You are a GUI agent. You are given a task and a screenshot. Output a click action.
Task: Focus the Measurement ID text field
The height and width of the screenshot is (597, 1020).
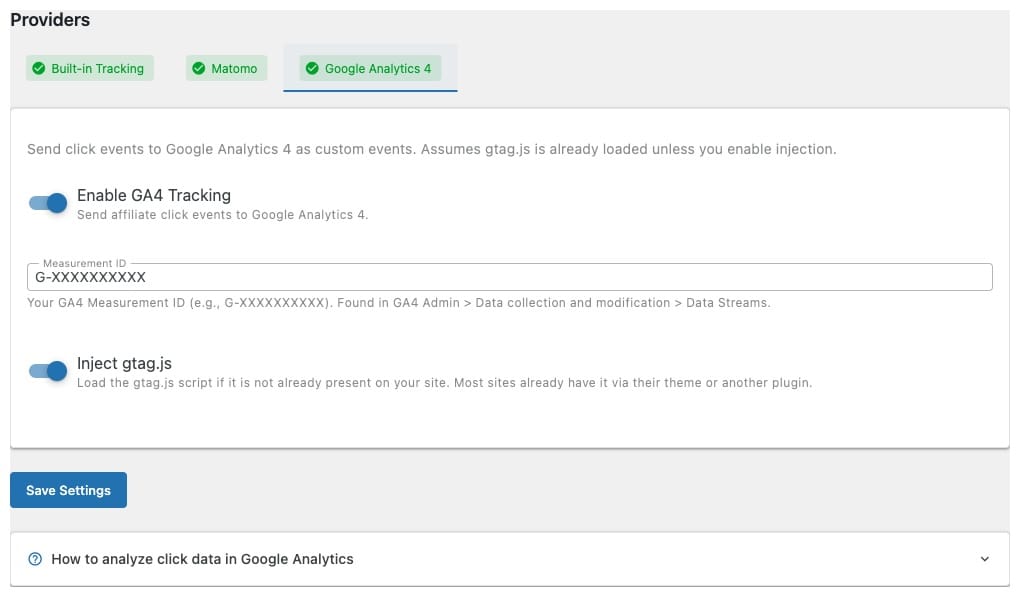pos(510,277)
